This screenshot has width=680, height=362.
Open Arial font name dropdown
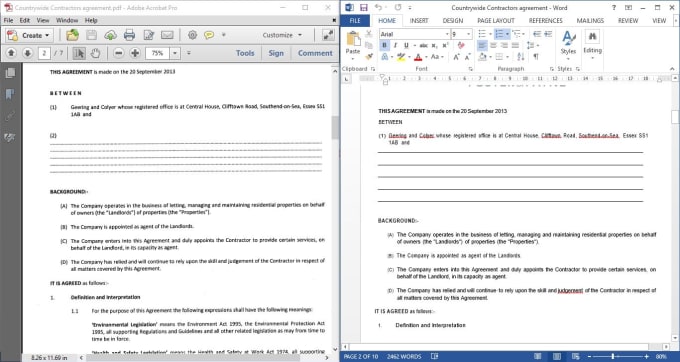coord(447,34)
